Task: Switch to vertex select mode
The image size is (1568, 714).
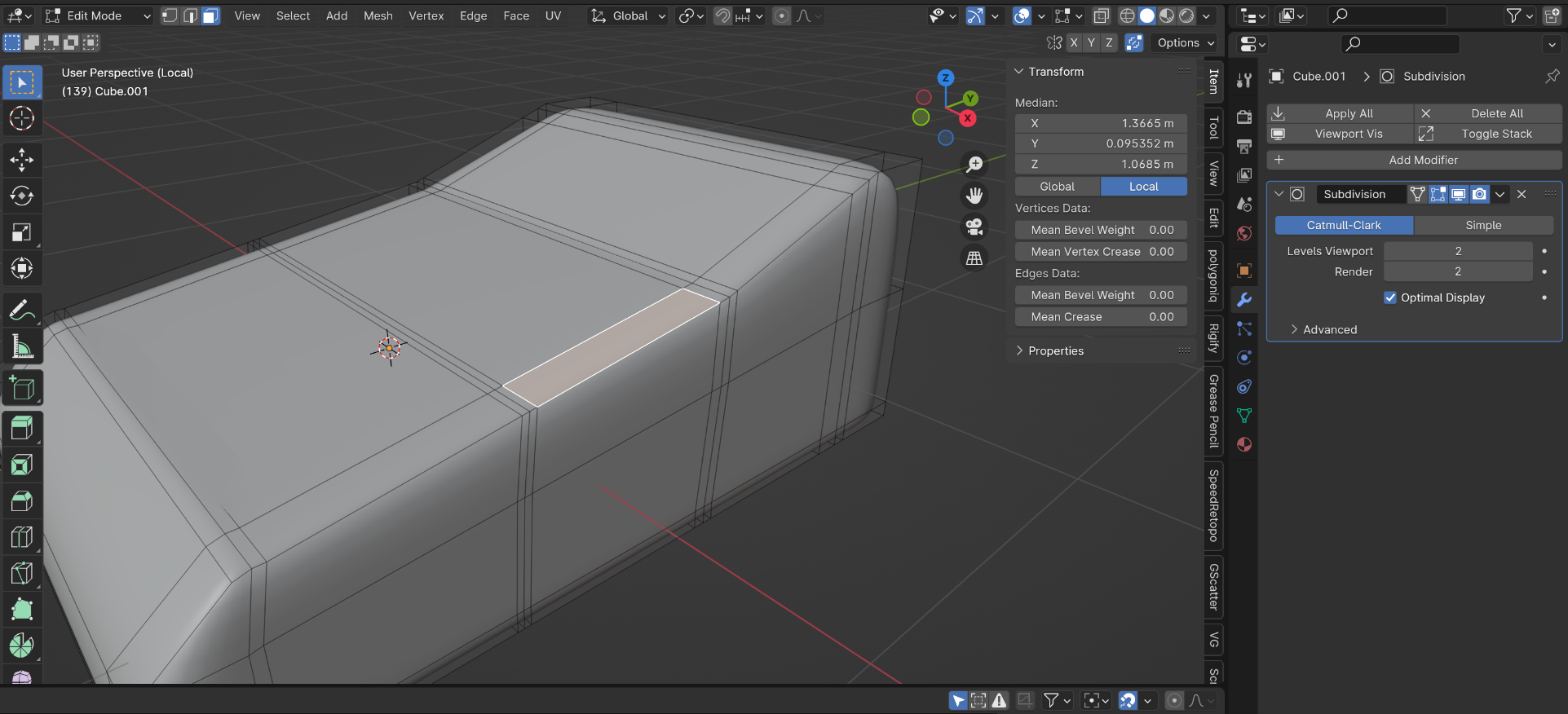Action: 170,15
